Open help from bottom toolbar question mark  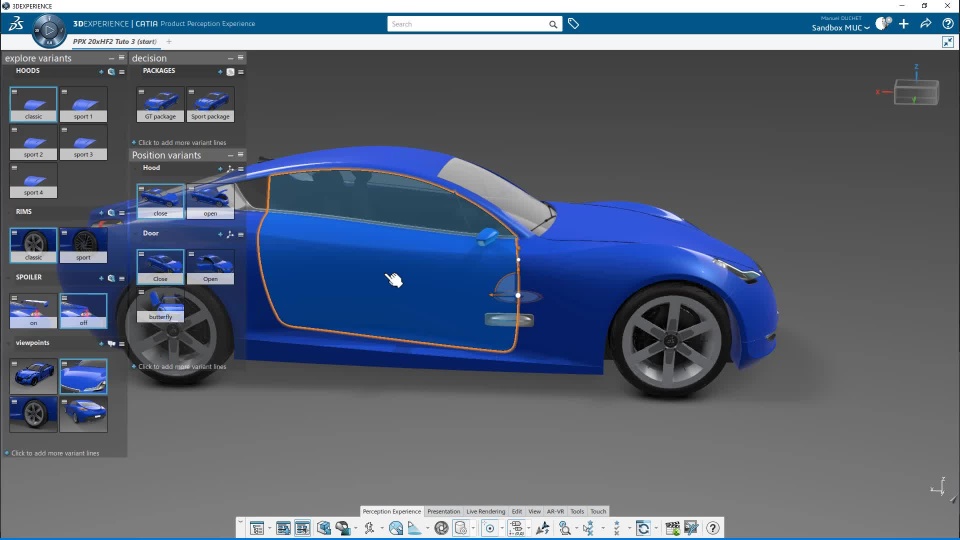pos(713,528)
